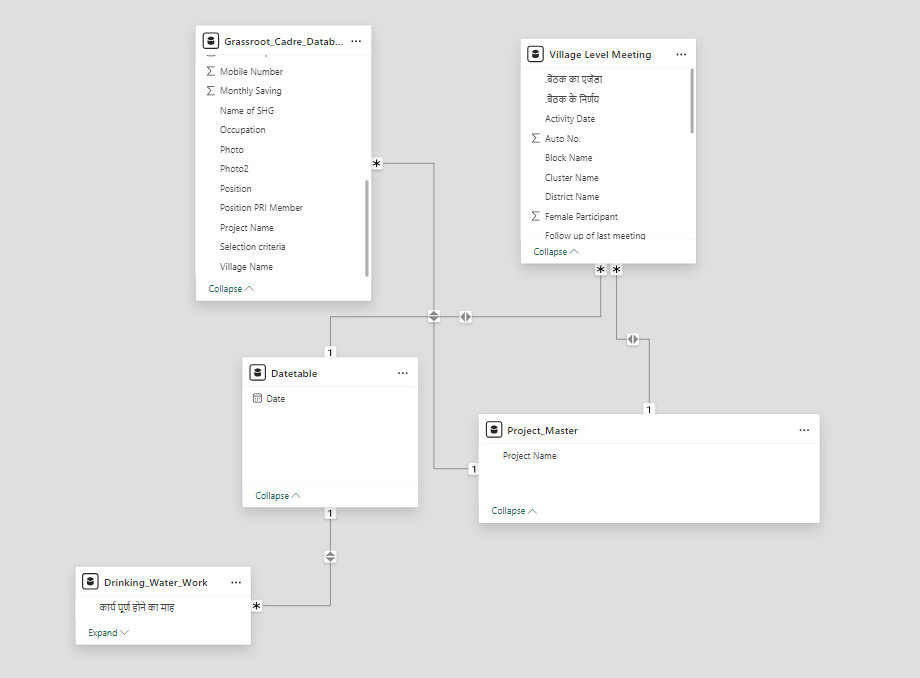The height and width of the screenshot is (678, 920).
Task: Click sigma icon beside Female Participant
Action: point(536,216)
